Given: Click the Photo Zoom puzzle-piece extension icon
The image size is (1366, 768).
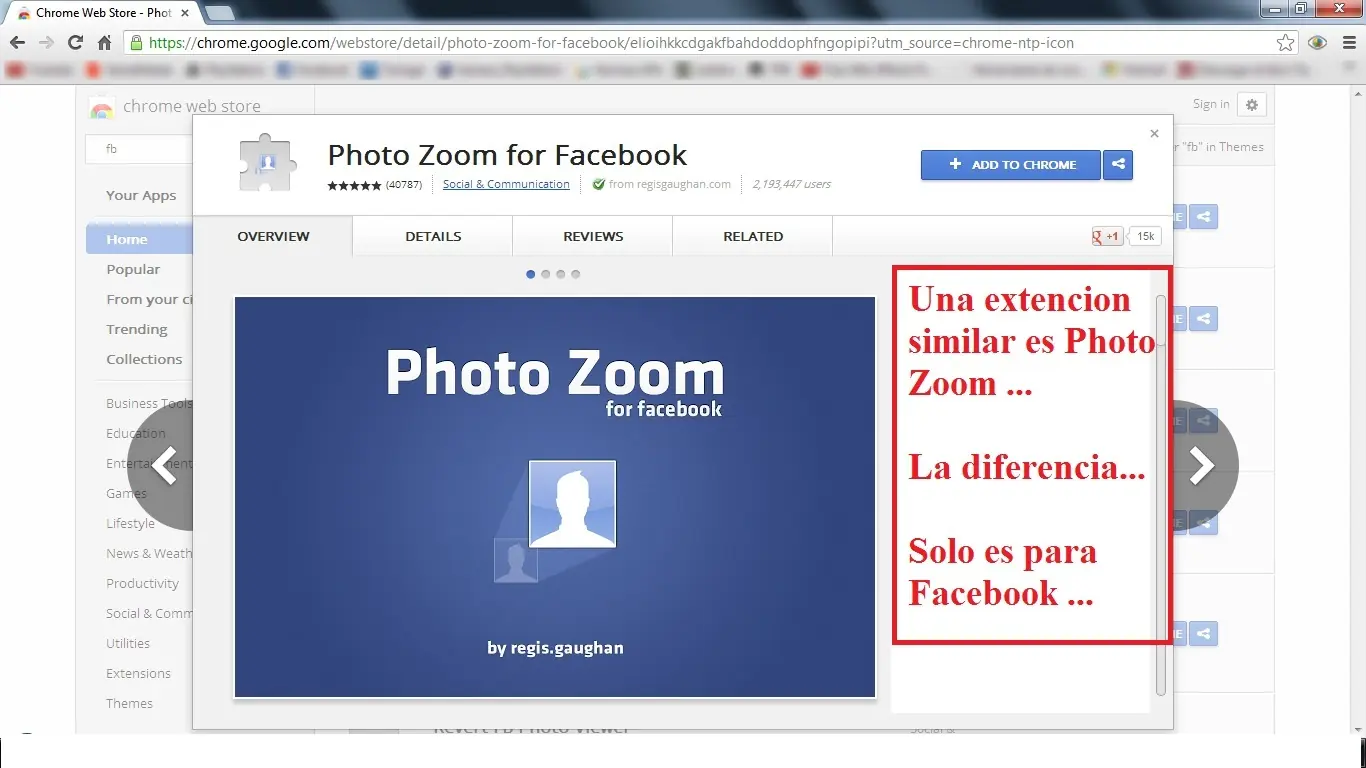Looking at the screenshot, I should point(268,162).
